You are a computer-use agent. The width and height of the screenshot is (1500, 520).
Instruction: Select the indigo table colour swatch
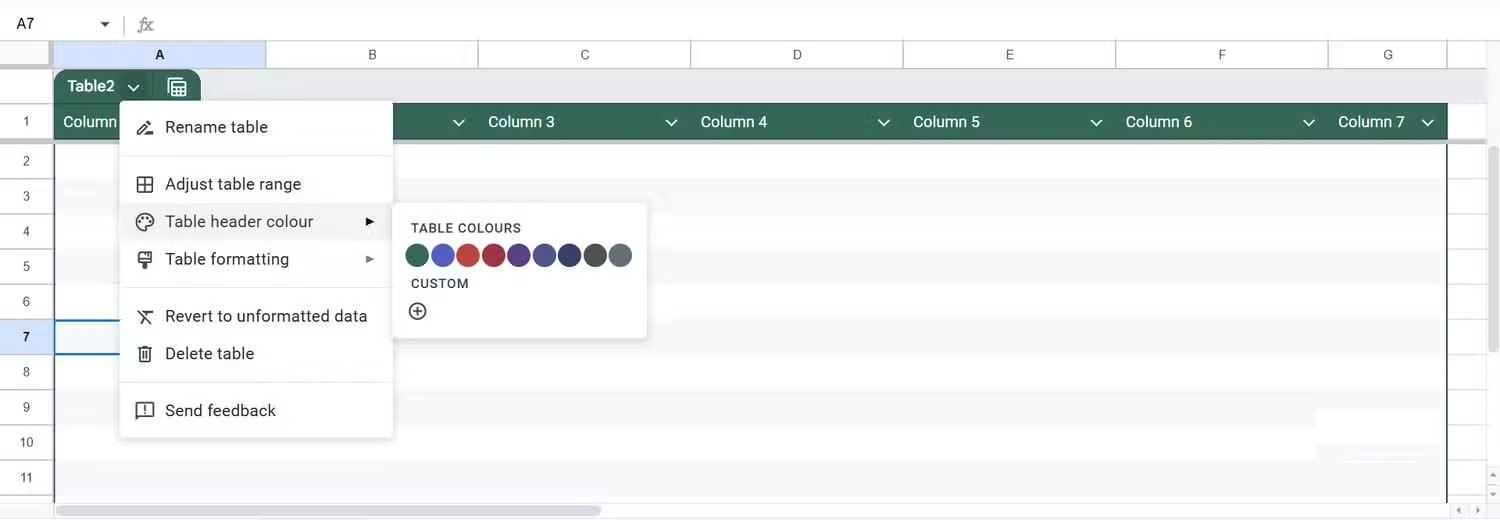point(544,255)
